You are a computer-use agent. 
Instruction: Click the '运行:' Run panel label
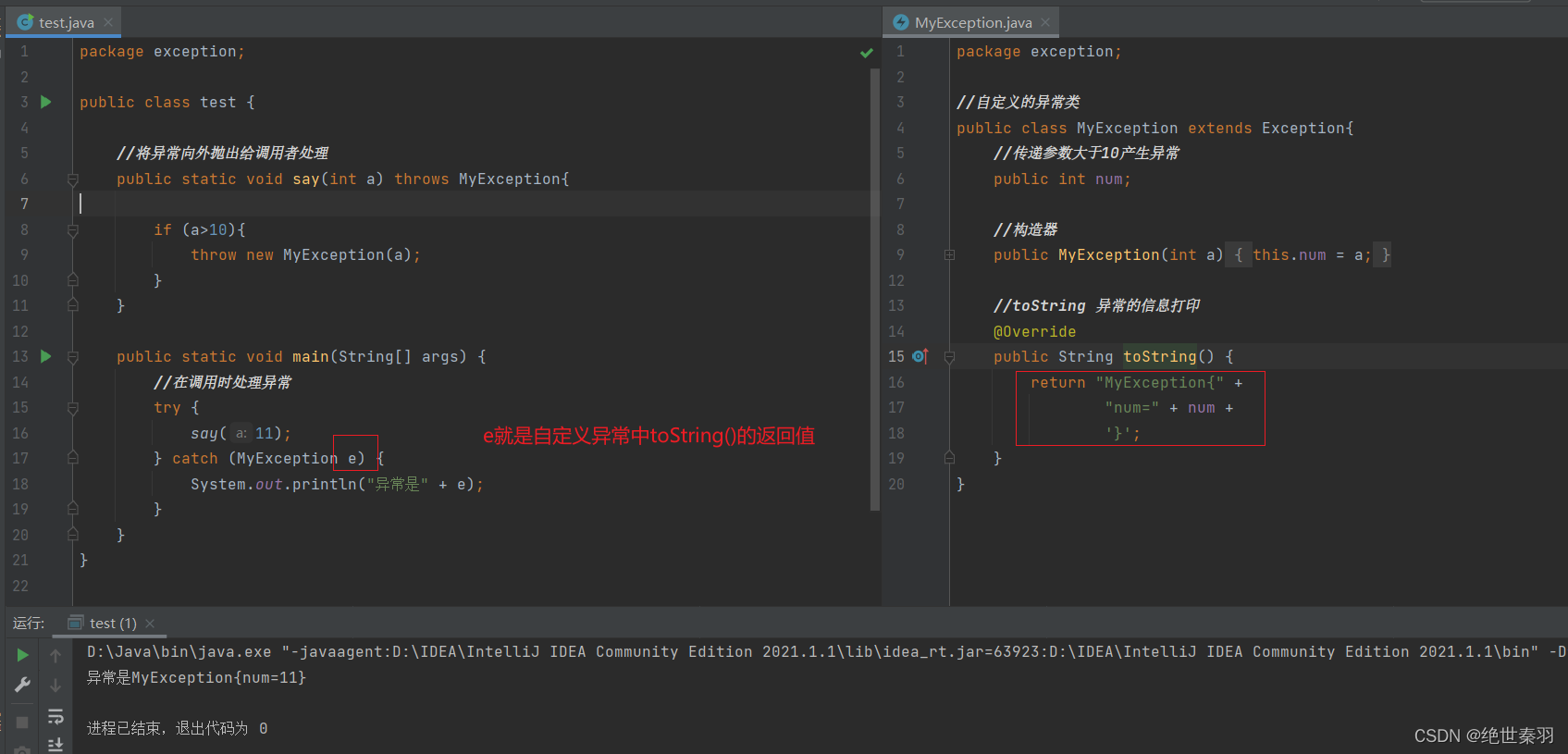tap(29, 623)
